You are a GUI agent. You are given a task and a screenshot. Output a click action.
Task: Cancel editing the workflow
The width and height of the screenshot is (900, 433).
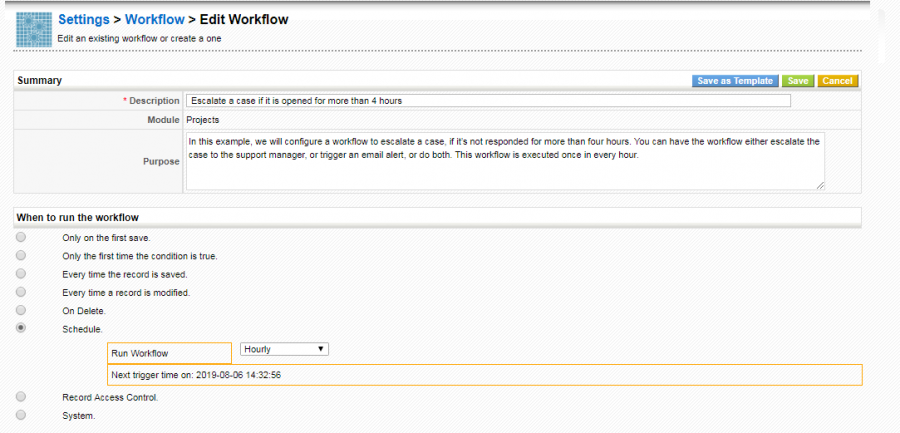point(837,81)
